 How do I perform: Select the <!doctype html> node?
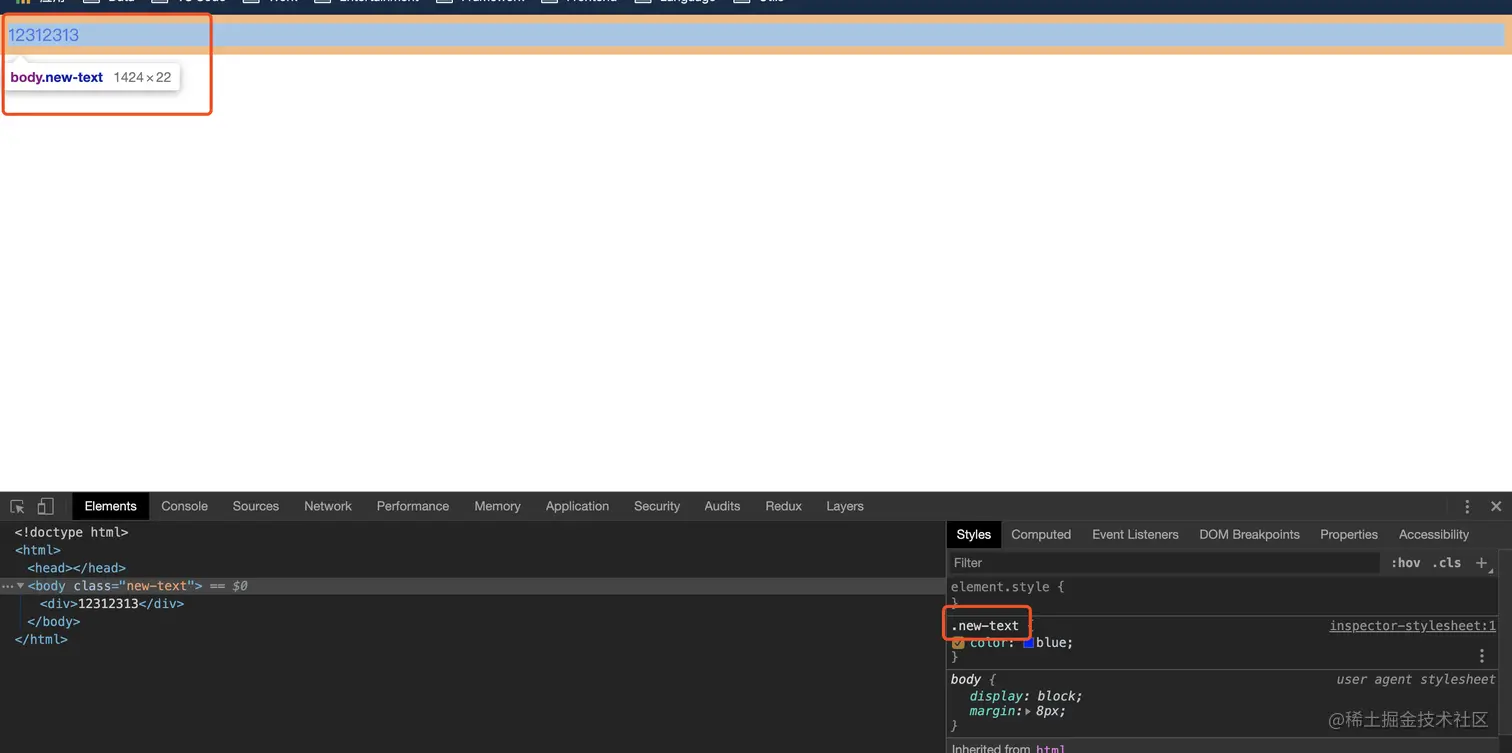[x=72, y=533]
